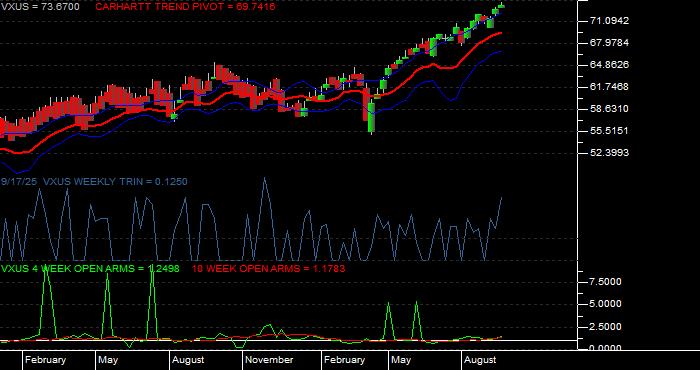Click the VXUS 4 WEEK OPEN ARMS label
The height and width of the screenshot is (370, 700).
click(91, 268)
